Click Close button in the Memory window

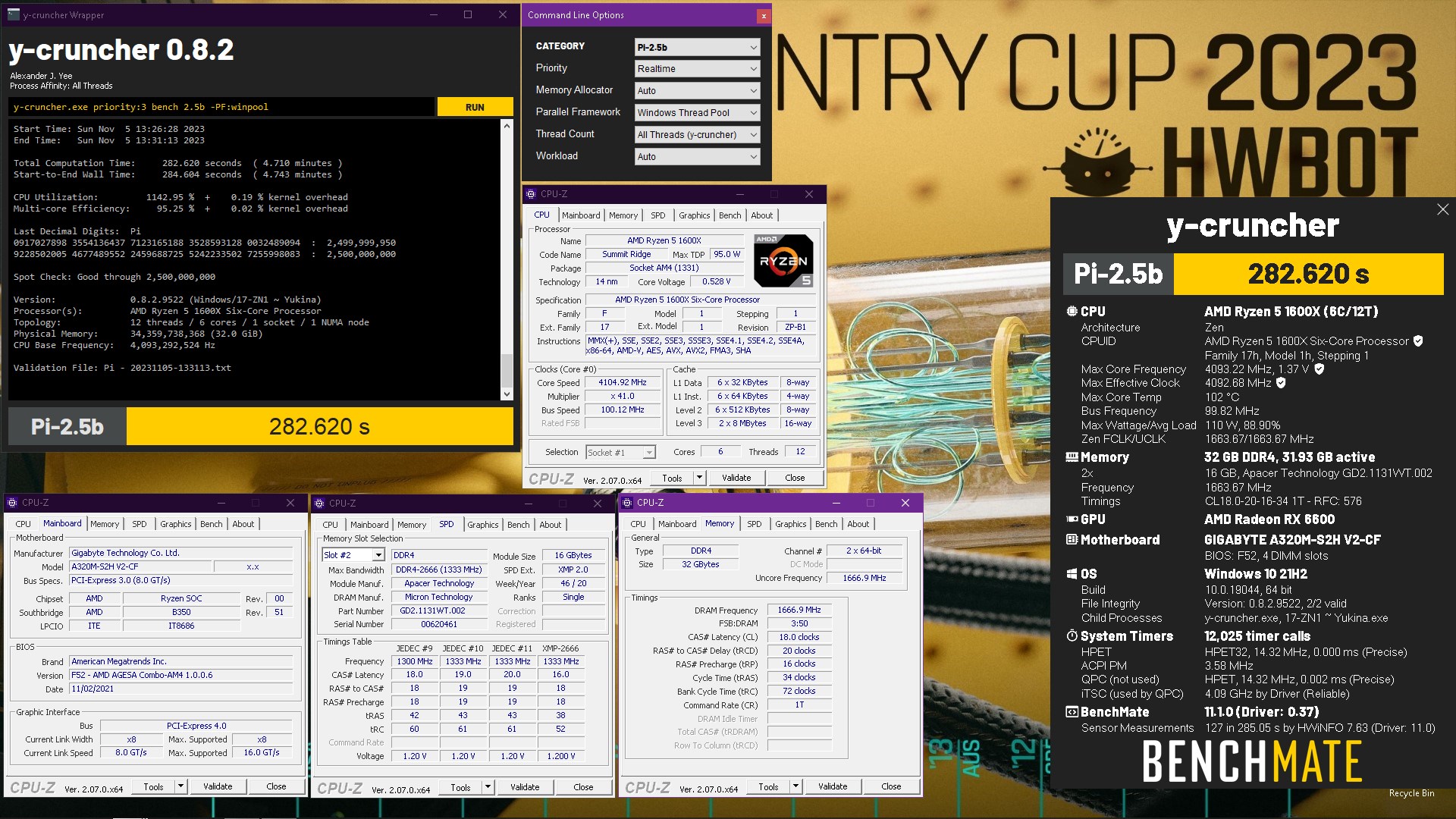[891, 786]
